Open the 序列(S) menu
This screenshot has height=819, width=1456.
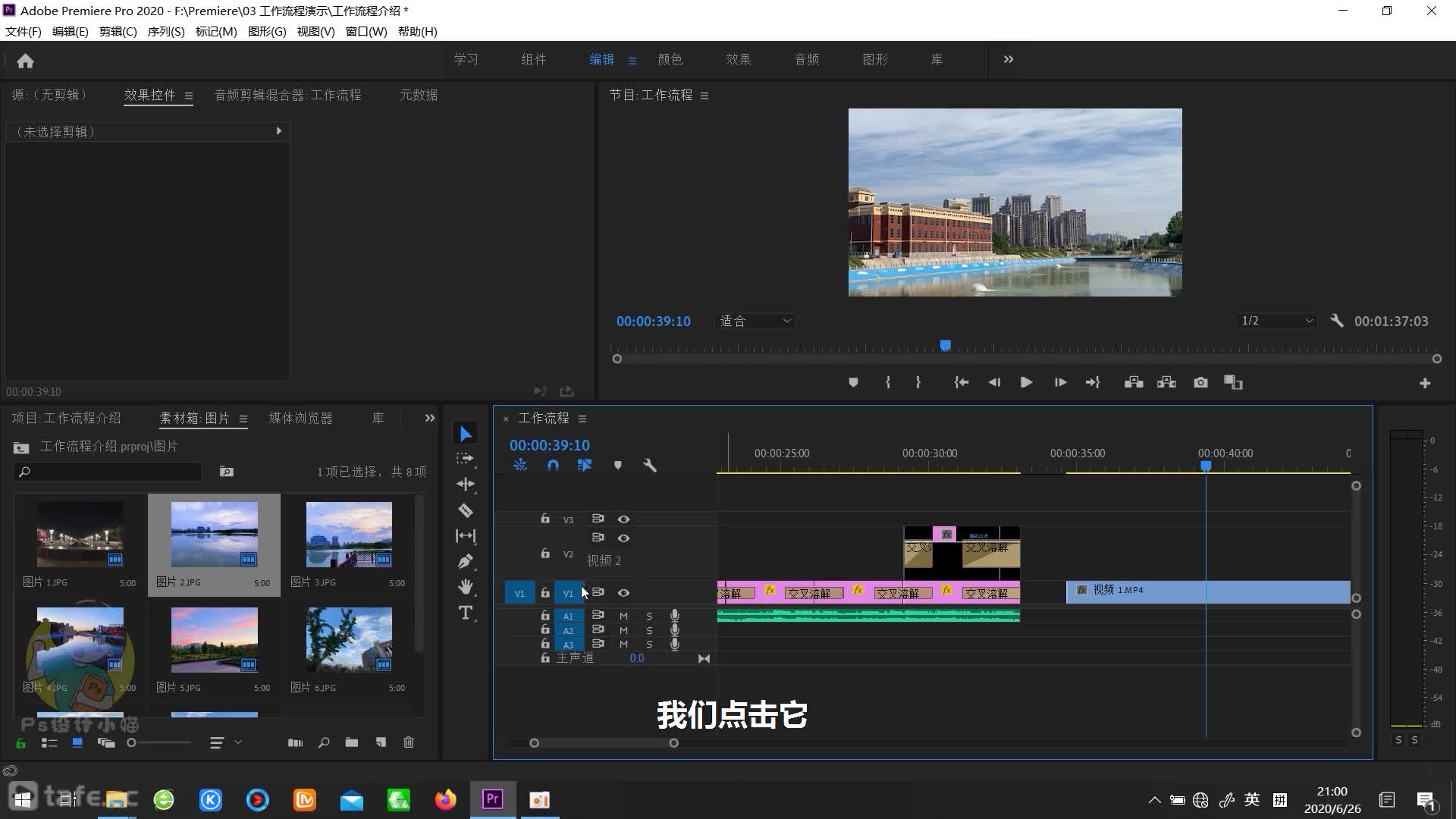click(x=166, y=32)
